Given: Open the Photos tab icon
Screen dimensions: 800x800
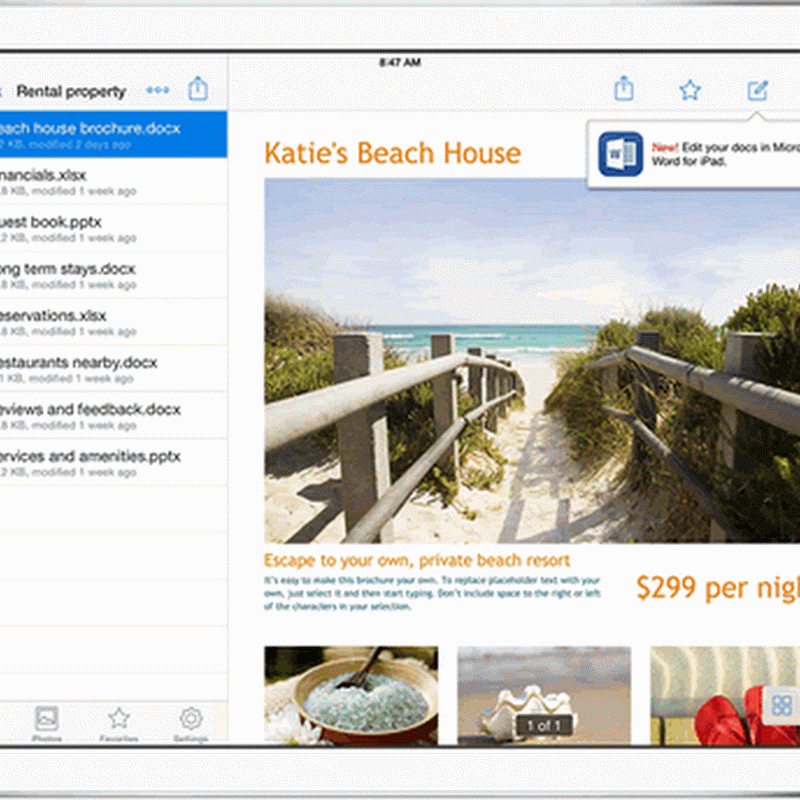Looking at the screenshot, I should 46,718.
